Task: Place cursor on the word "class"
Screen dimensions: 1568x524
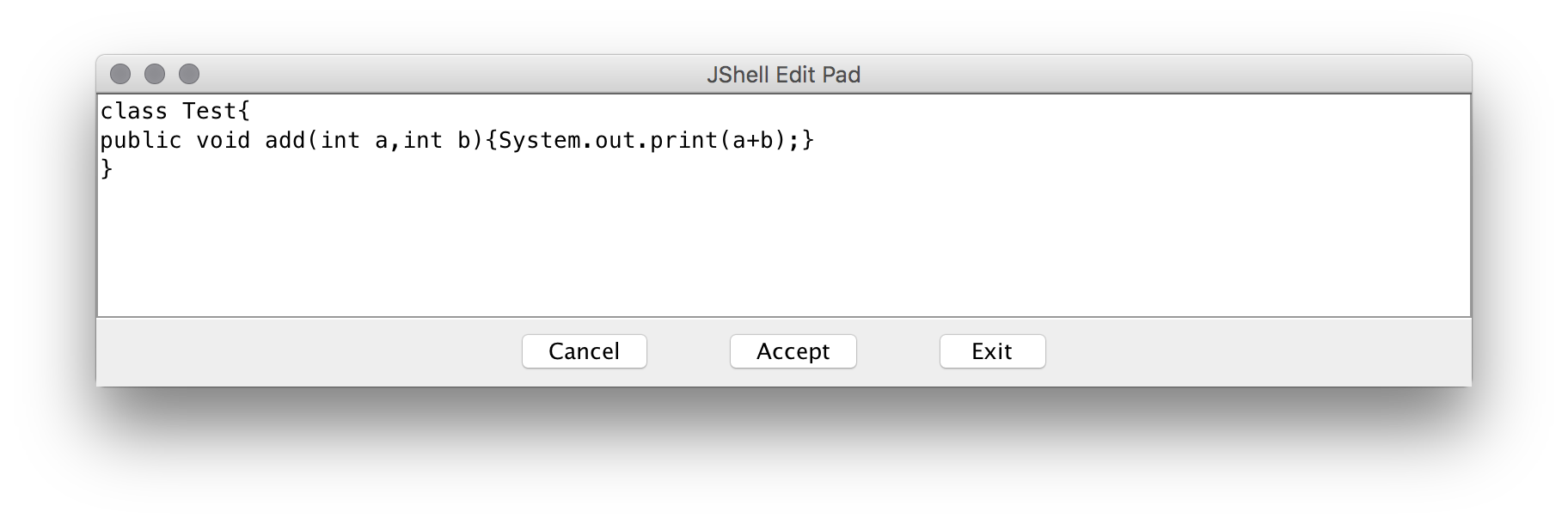Action: [134, 112]
